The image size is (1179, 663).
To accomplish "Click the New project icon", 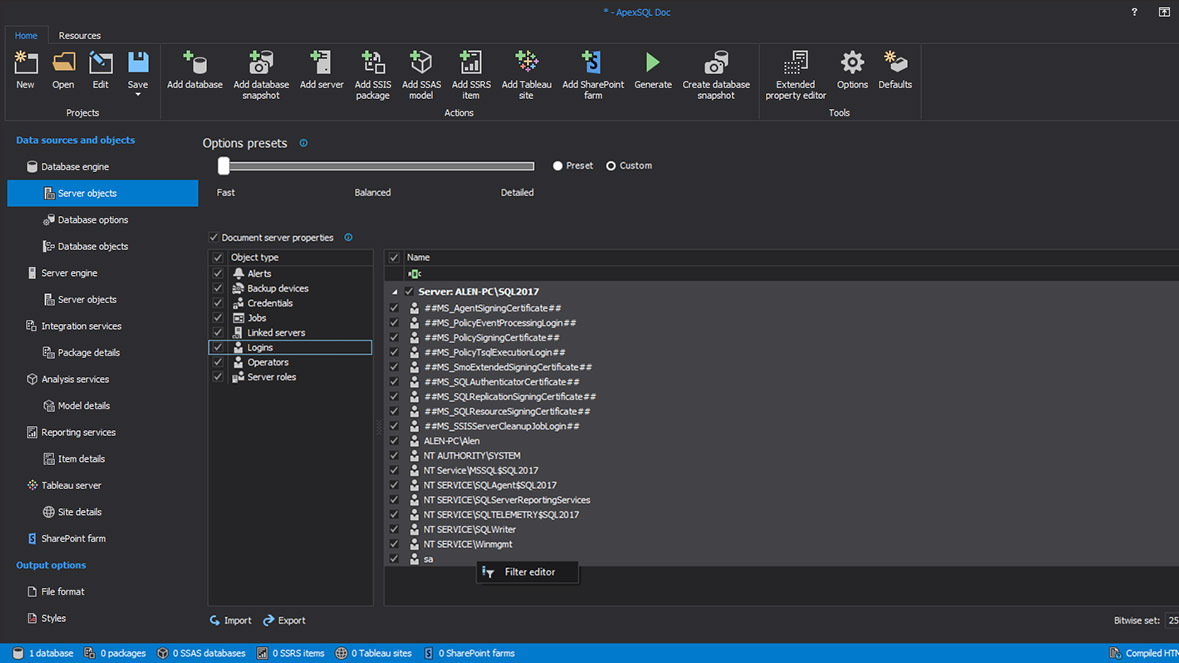I will click(26, 62).
